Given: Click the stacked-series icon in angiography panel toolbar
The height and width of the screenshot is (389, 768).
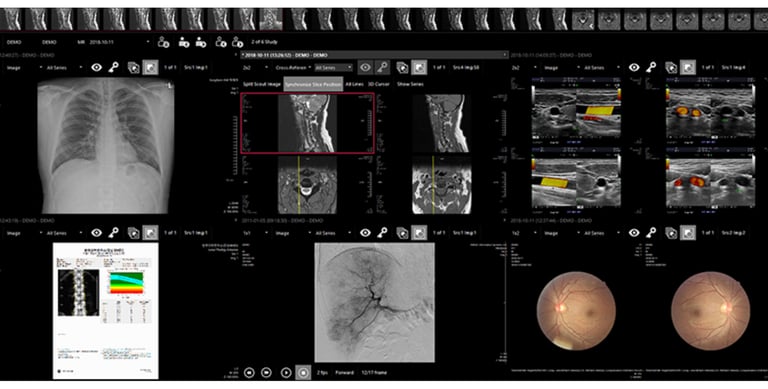Looking at the screenshot, I should pos(402,233).
